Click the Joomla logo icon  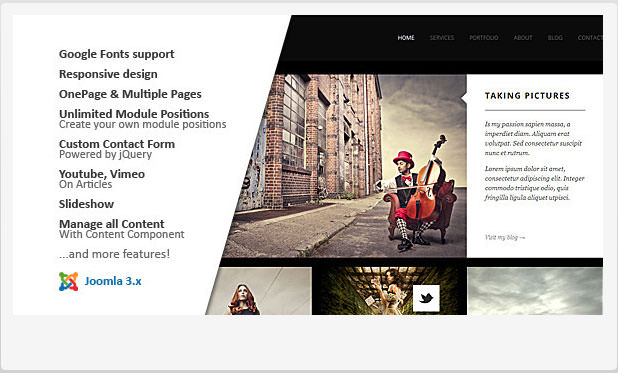(x=69, y=282)
